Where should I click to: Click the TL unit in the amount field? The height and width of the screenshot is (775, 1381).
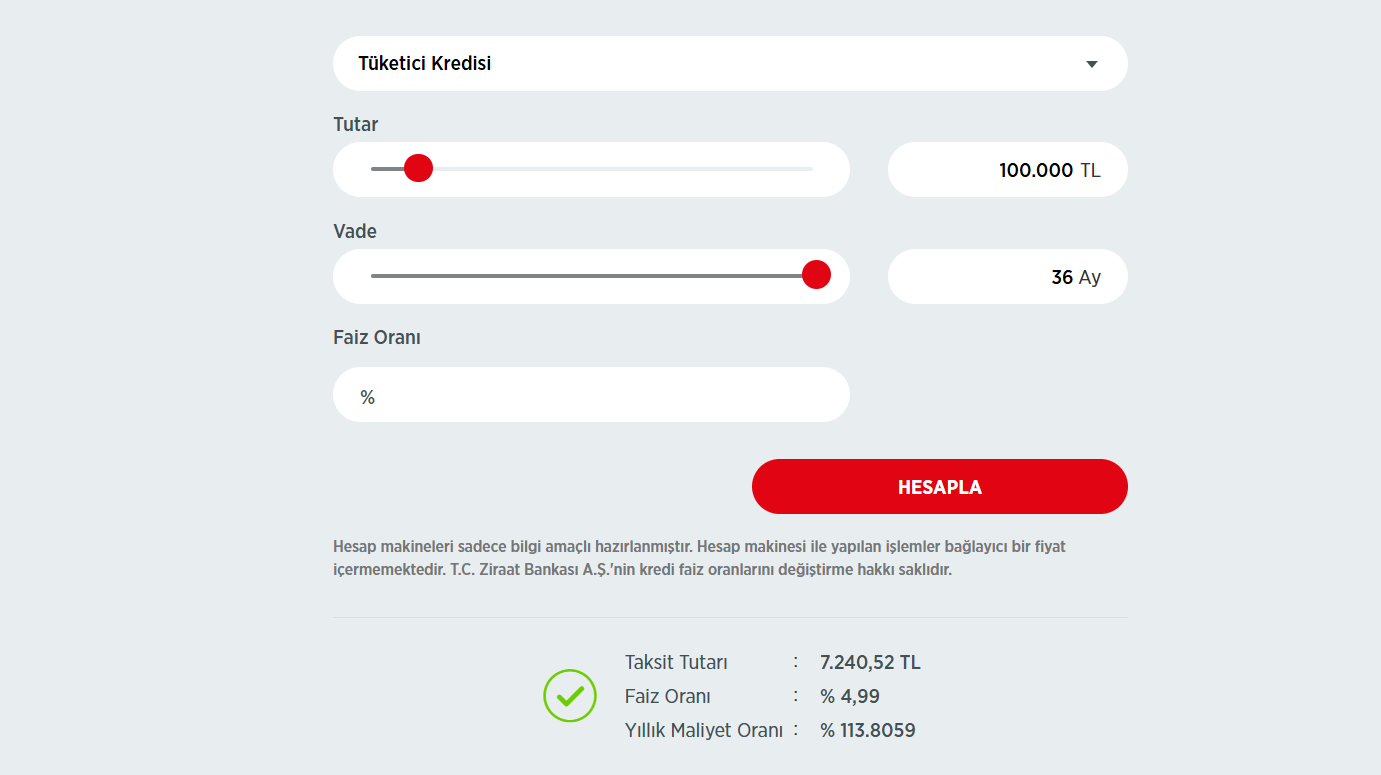[1090, 171]
